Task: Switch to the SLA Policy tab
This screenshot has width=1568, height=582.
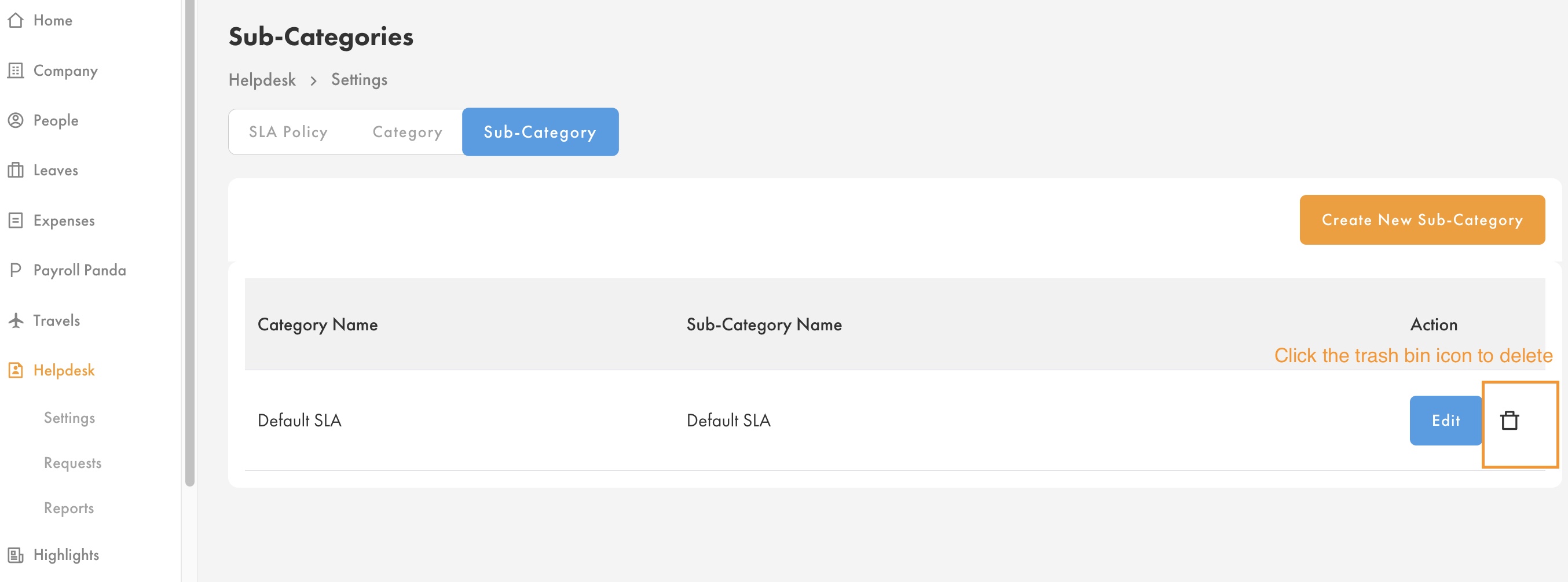Action: point(288,132)
